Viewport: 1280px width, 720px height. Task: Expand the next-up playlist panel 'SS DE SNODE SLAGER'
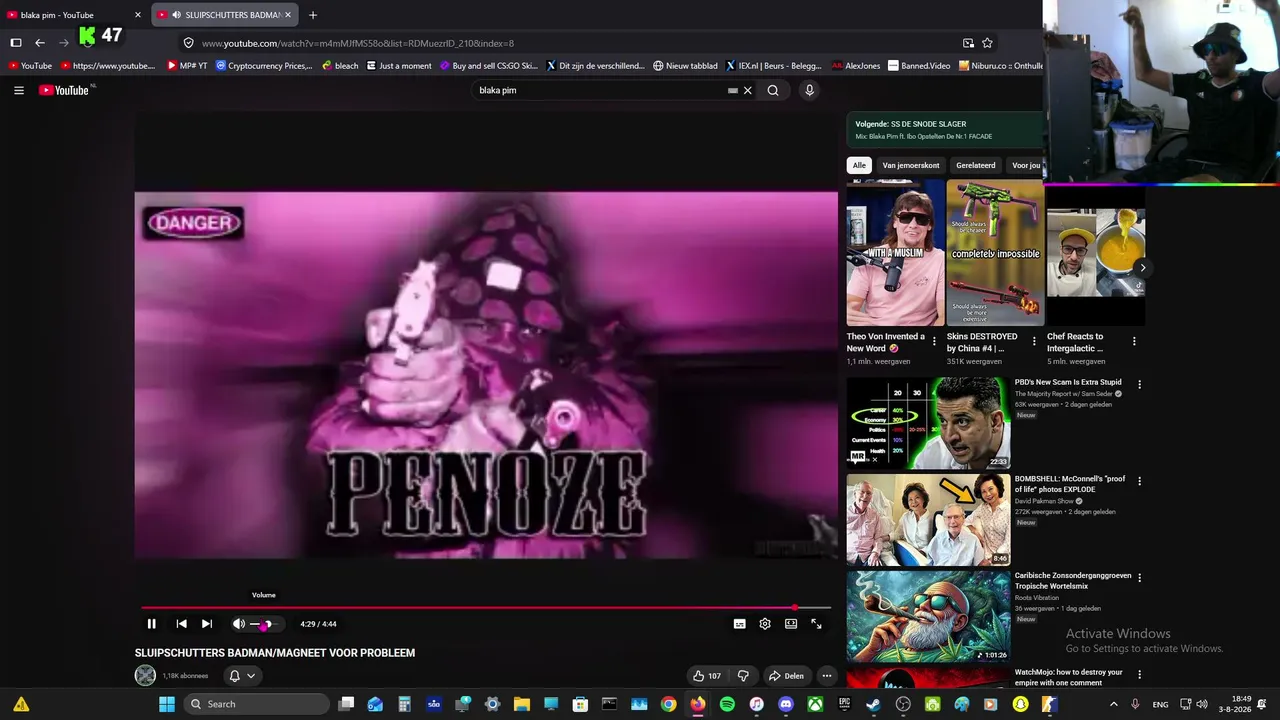[945, 130]
